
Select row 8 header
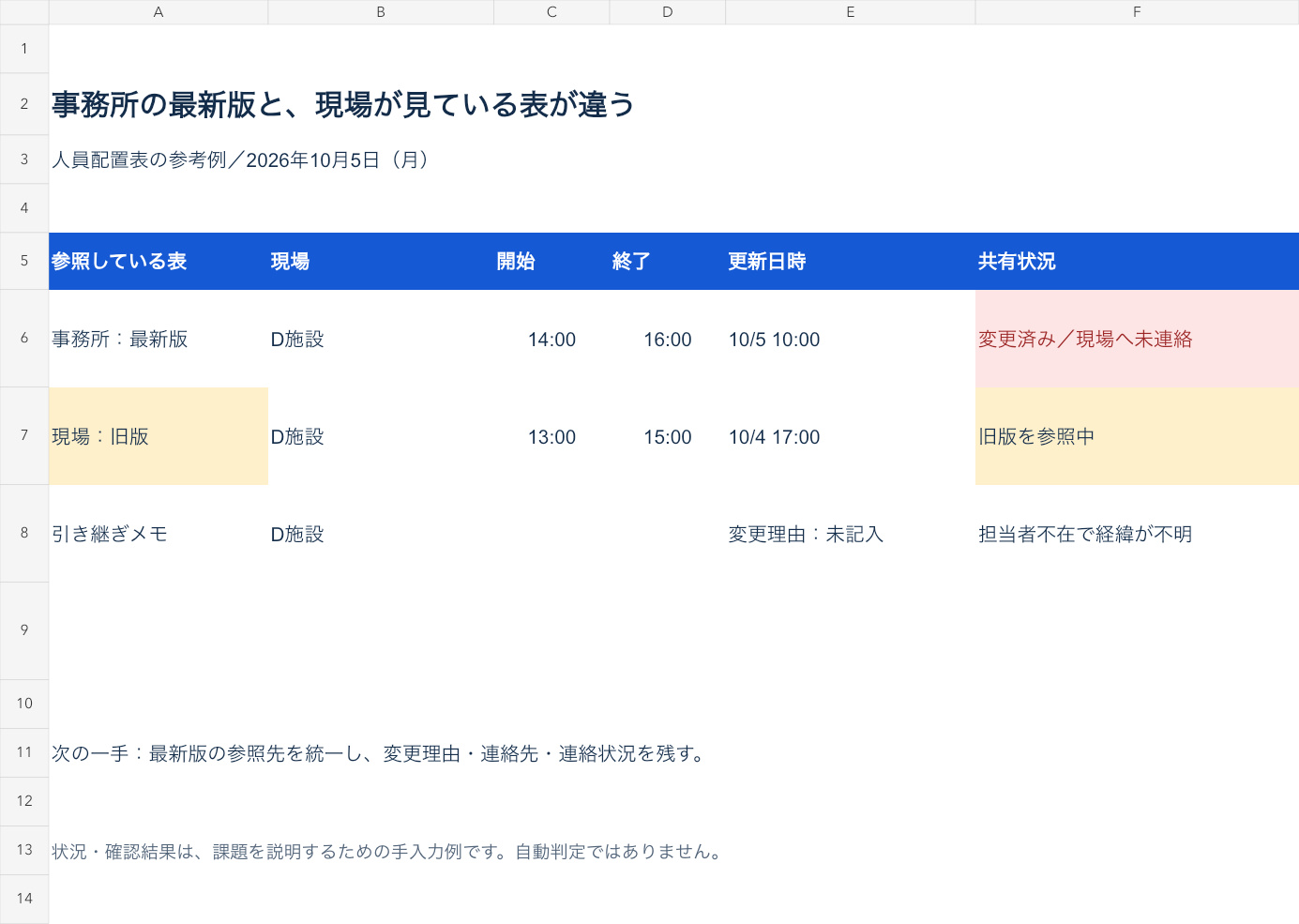pos(24,534)
